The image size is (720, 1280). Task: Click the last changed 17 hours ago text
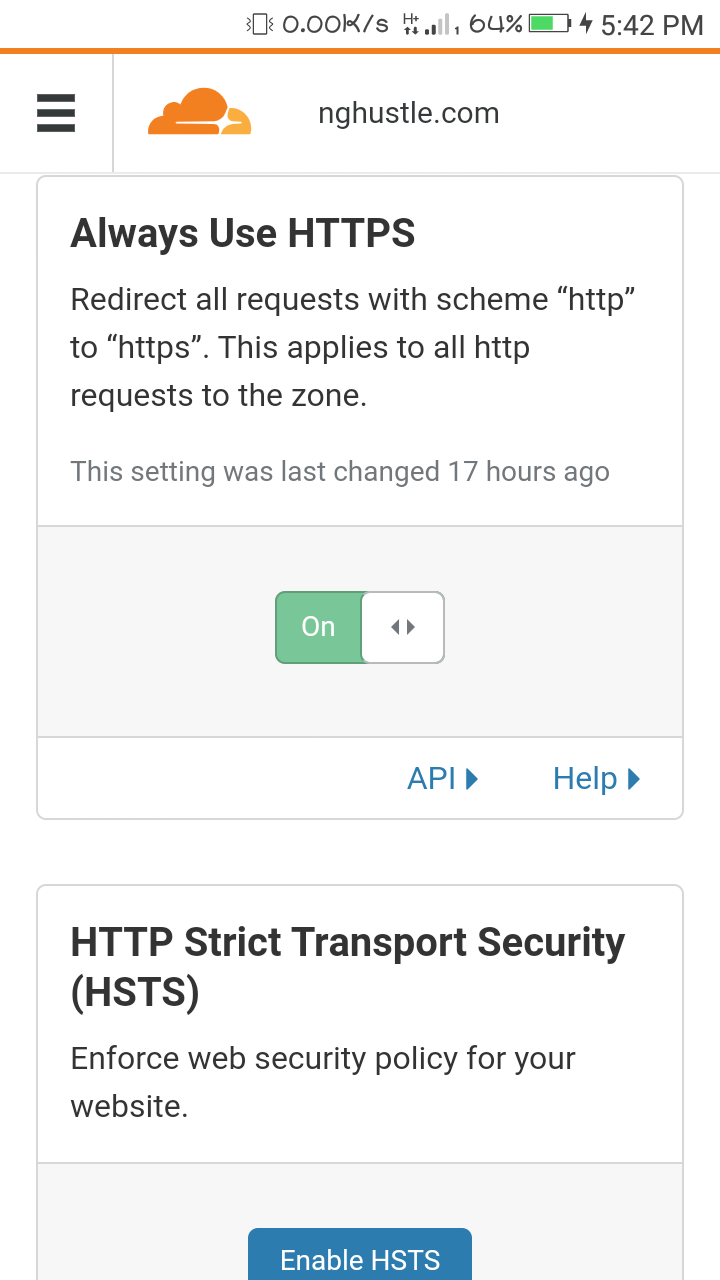click(x=340, y=471)
